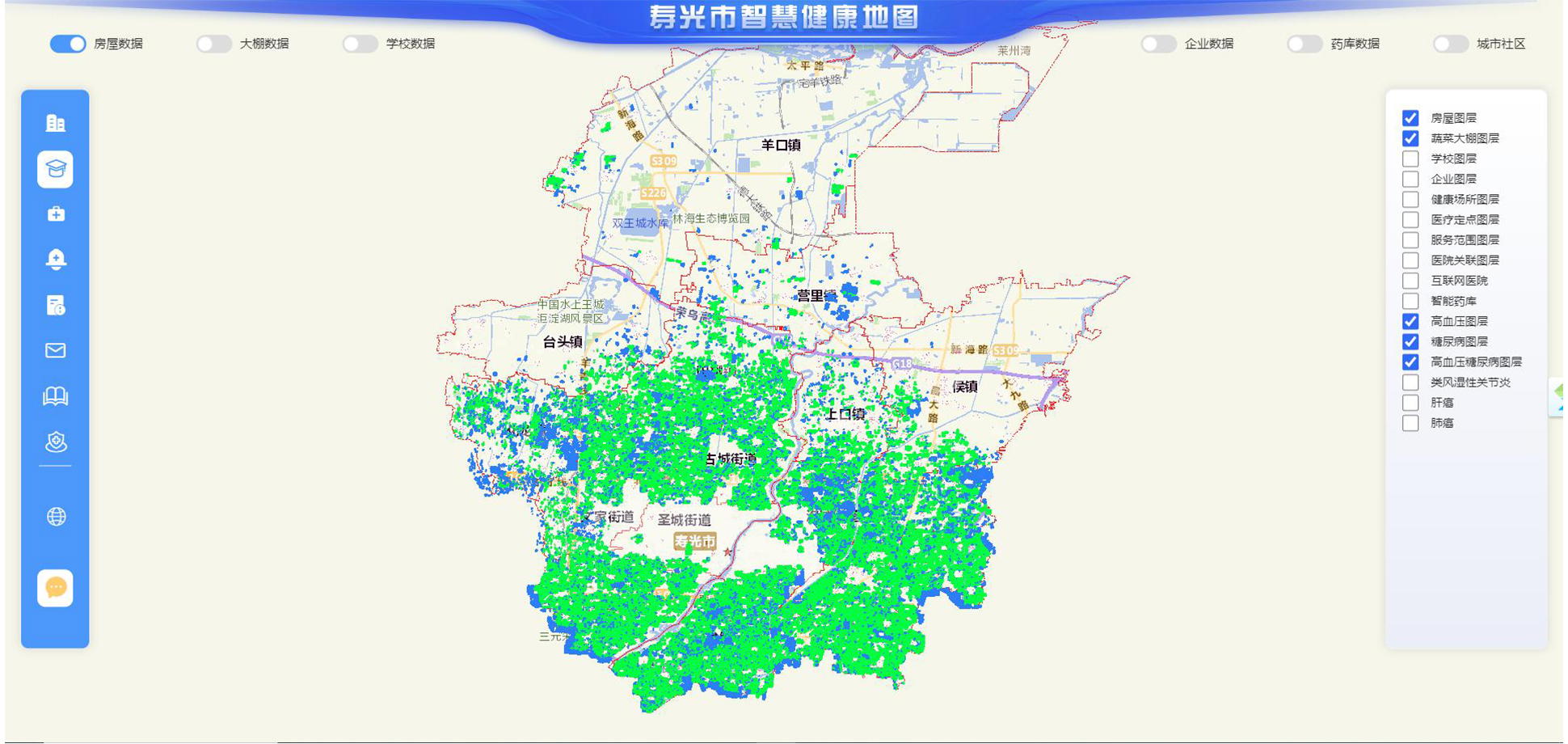Uncheck the 高血压图层 checkbox
Image resolution: width=1568 pixels, height=744 pixels.
click(x=1410, y=321)
